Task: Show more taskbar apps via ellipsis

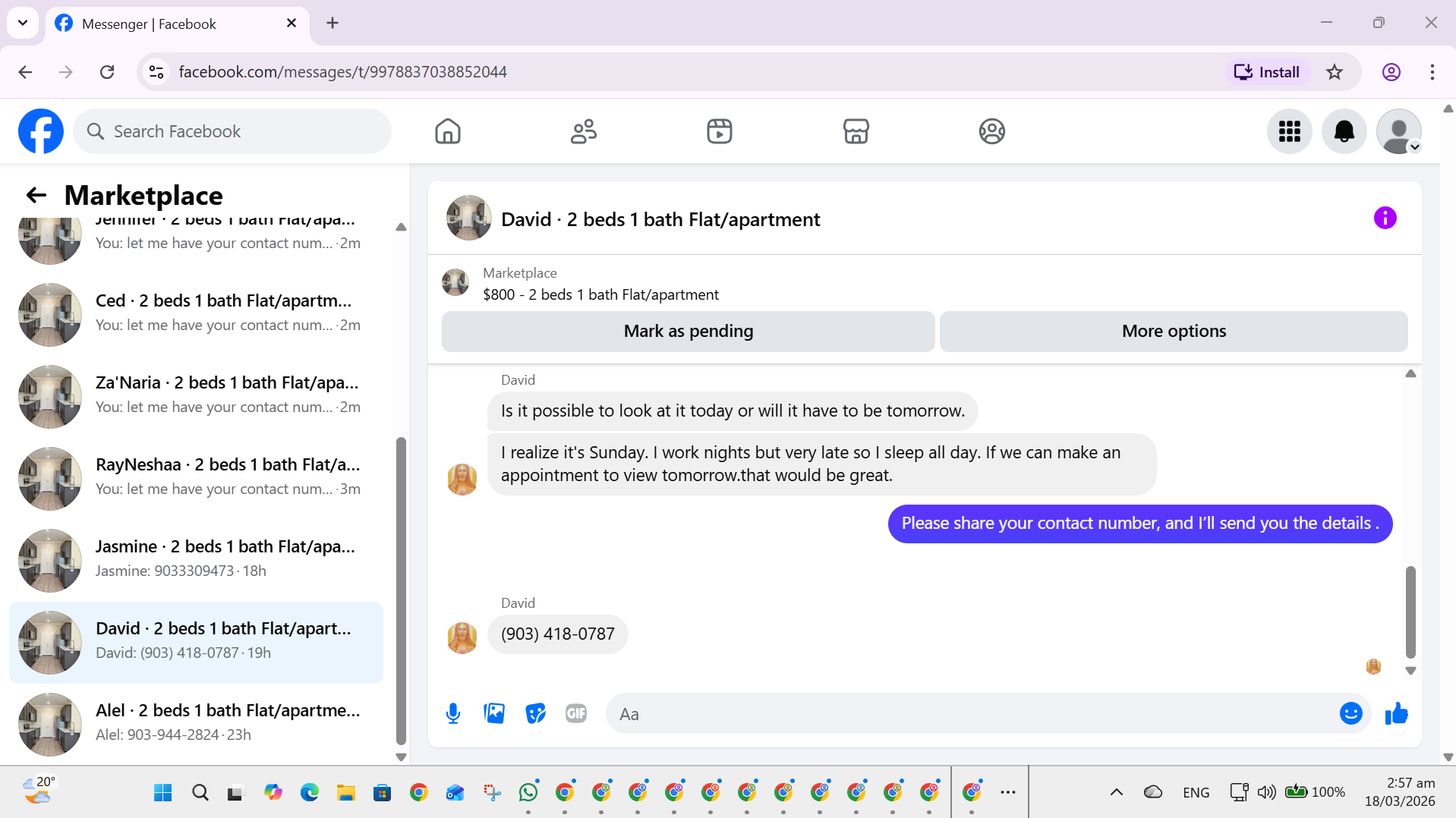Action: (1008, 793)
